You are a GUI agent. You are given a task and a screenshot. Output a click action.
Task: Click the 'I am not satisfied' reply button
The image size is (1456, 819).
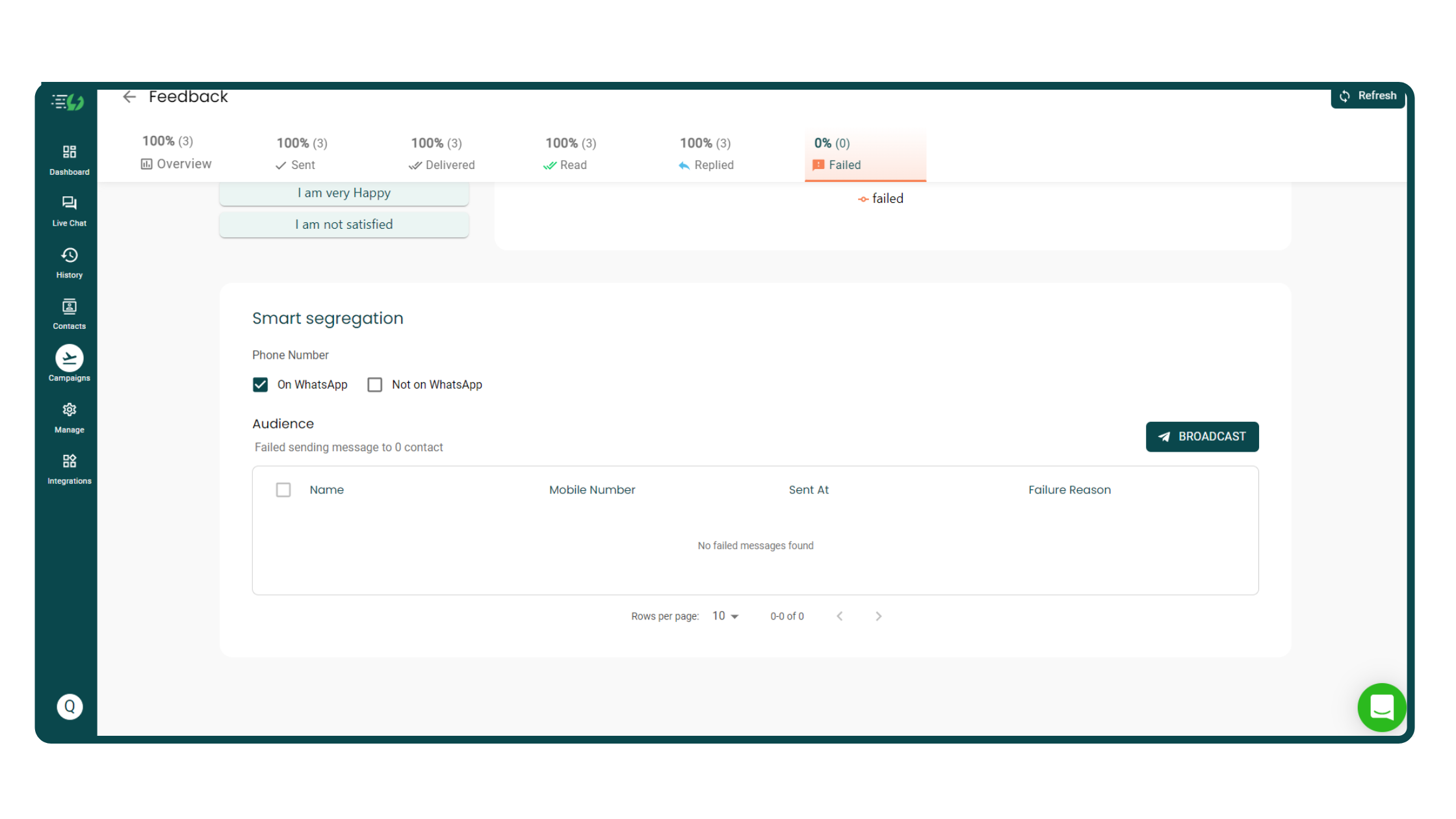click(x=344, y=224)
